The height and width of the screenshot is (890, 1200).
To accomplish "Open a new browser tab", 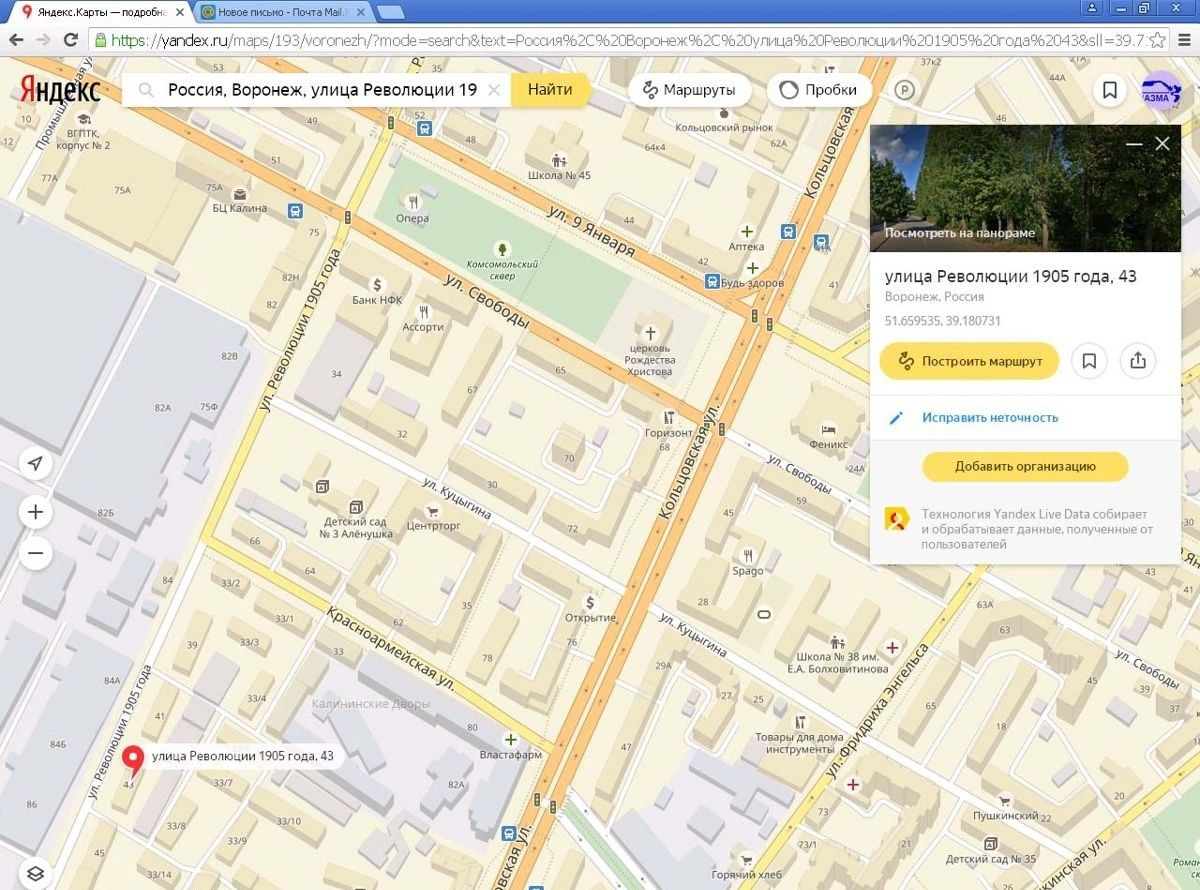I will click(x=391, y=12).
